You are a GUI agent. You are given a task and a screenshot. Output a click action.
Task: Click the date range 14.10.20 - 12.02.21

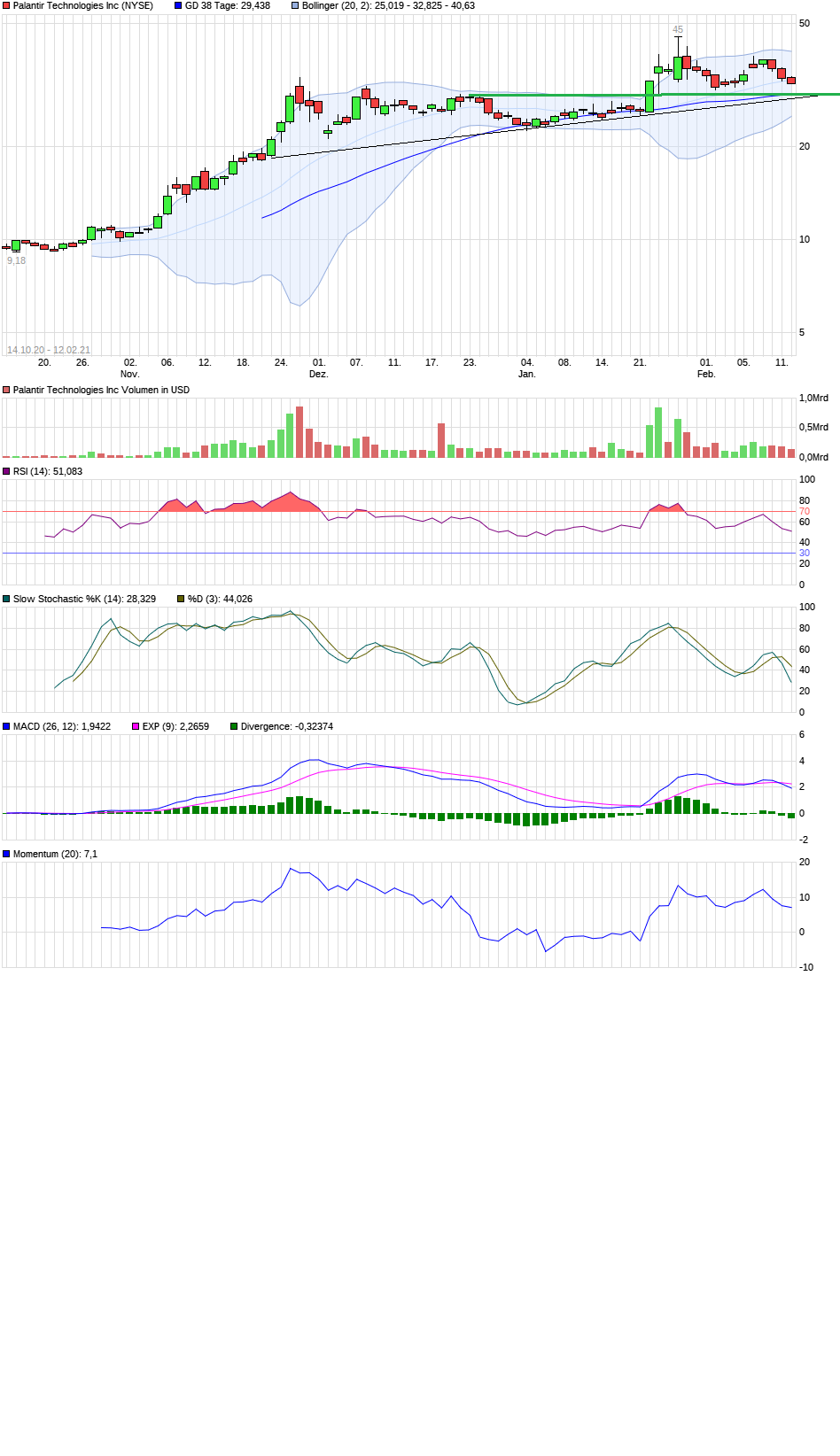[49, 350]
